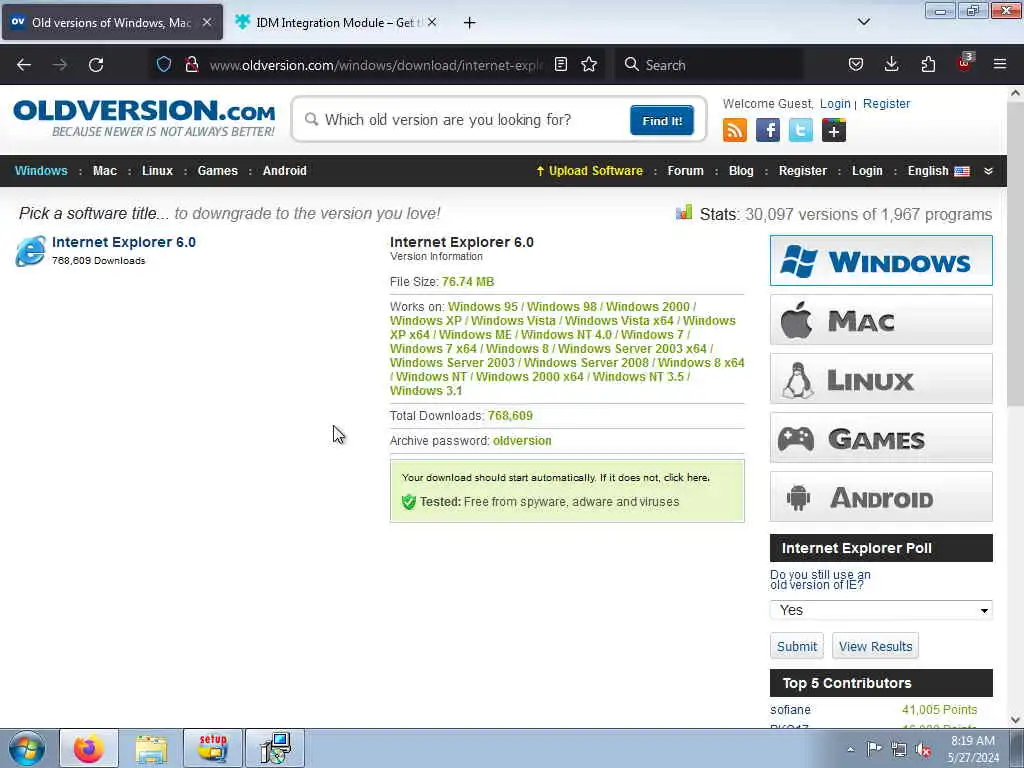Screen dimensions: 1024x768
Task: Click the muted volume tray icon
Action: [x=923, y=750]
